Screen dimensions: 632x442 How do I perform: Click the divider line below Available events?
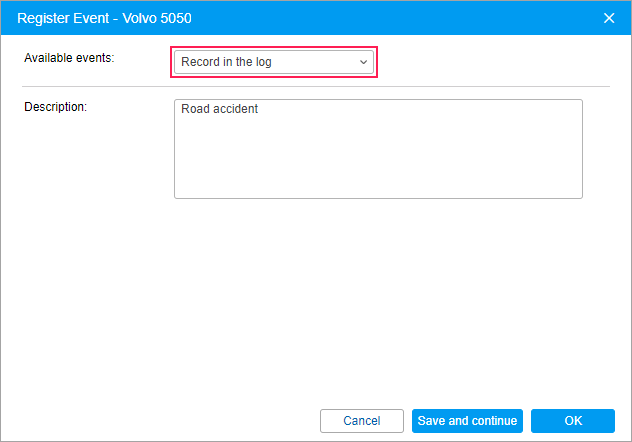tap(316, 87)
